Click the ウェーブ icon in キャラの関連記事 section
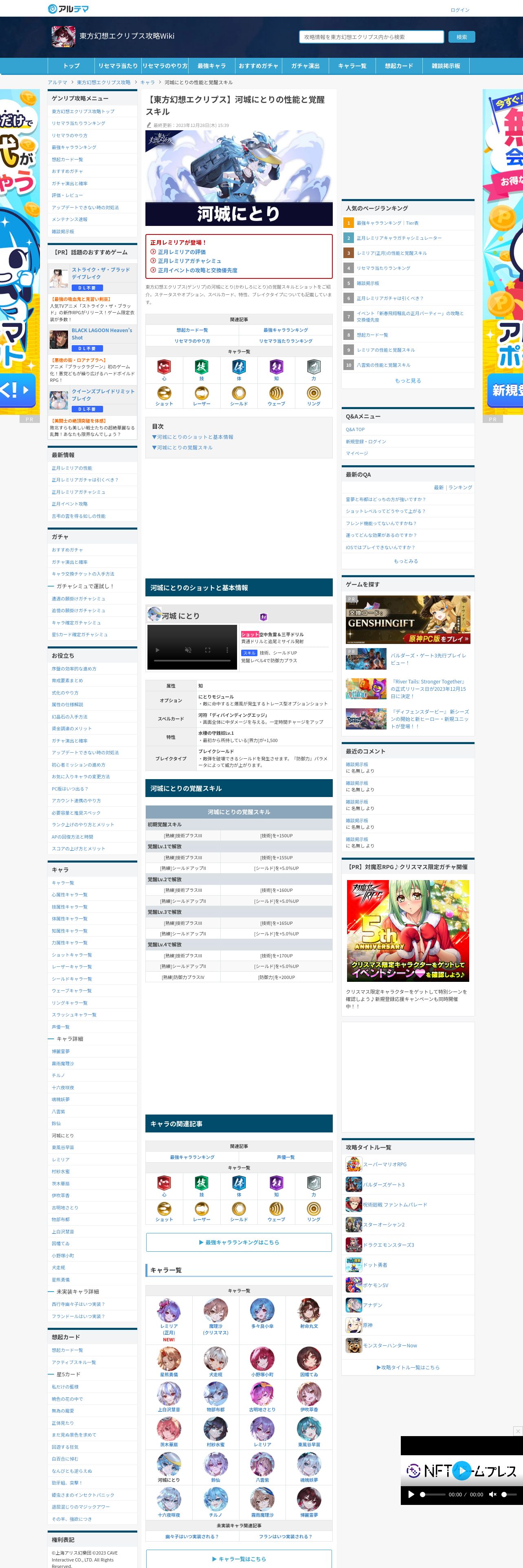This screenshot has width=523, height=1568. tap(277, 1208)
